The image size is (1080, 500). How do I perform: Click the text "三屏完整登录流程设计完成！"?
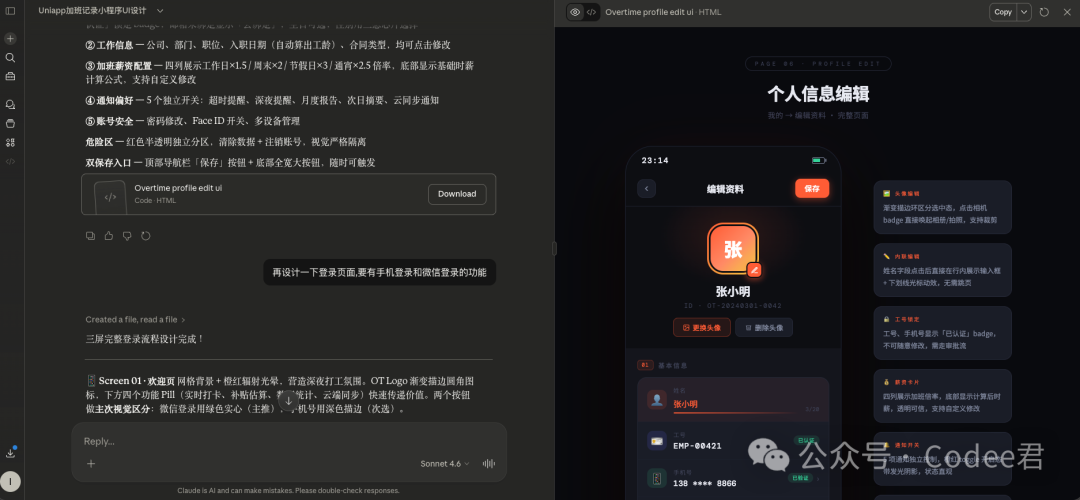(x=145, y=339)
